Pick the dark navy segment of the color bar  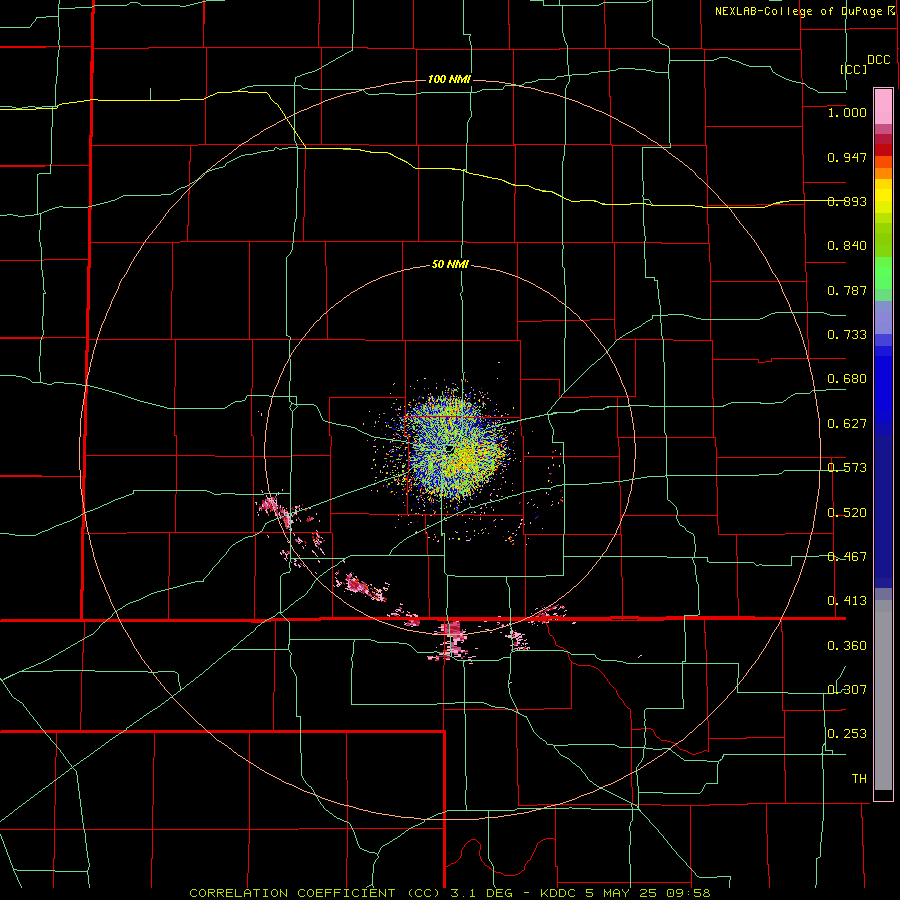[x=883, y=505]
